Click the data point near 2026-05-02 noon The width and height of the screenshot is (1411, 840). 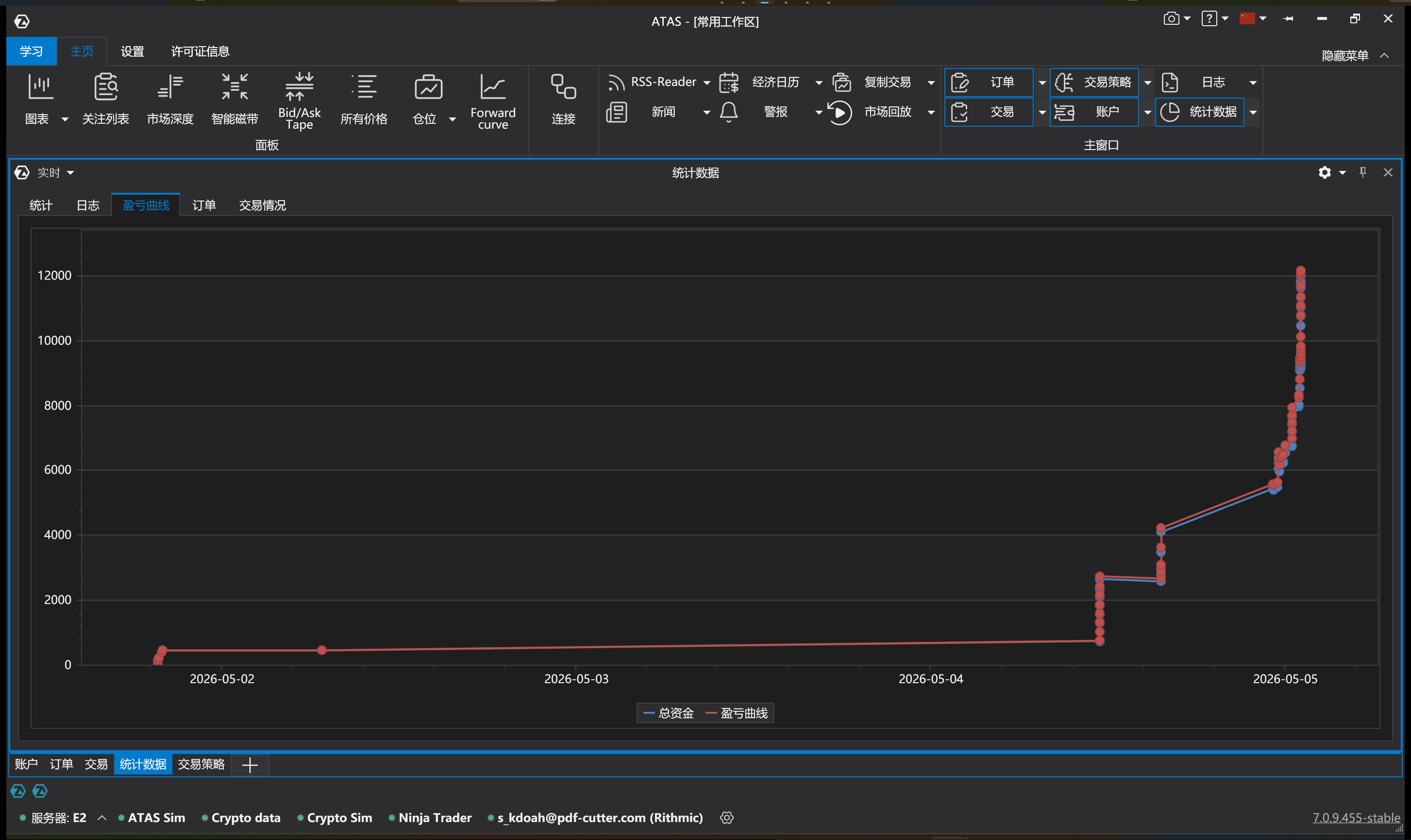tap(321, 650)
